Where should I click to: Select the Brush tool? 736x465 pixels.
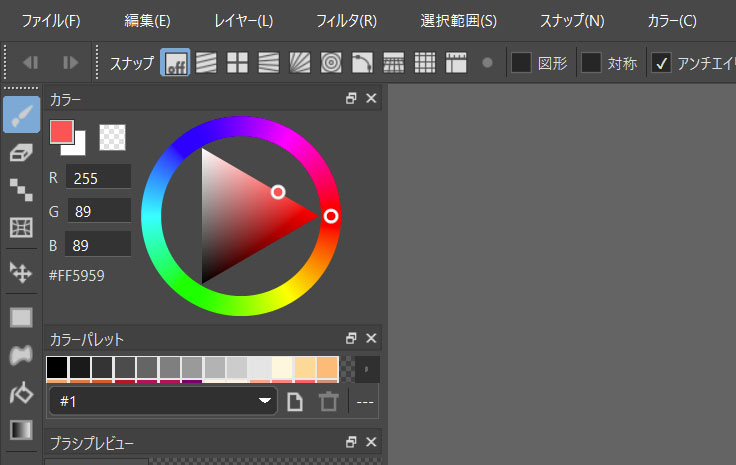click(22, 114)
